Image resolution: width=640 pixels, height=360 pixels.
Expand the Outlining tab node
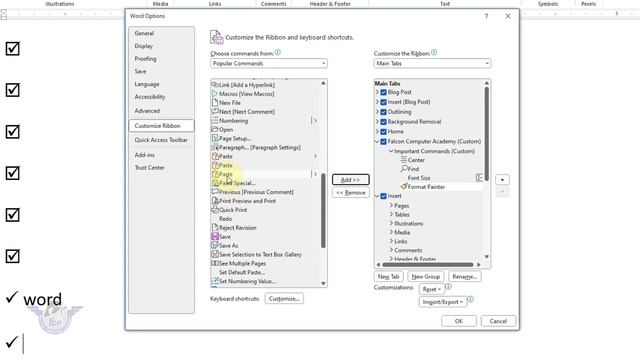[377, 112]
